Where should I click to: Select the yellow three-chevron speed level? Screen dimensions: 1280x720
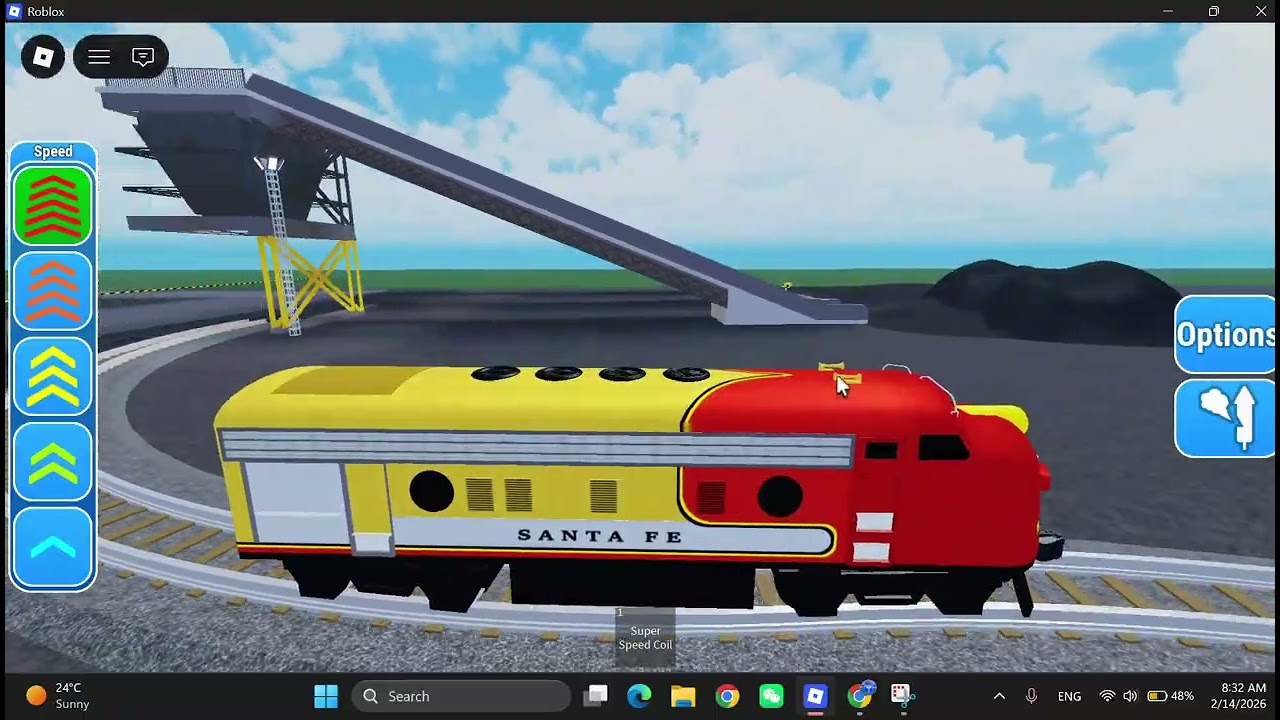click(53, 377)
